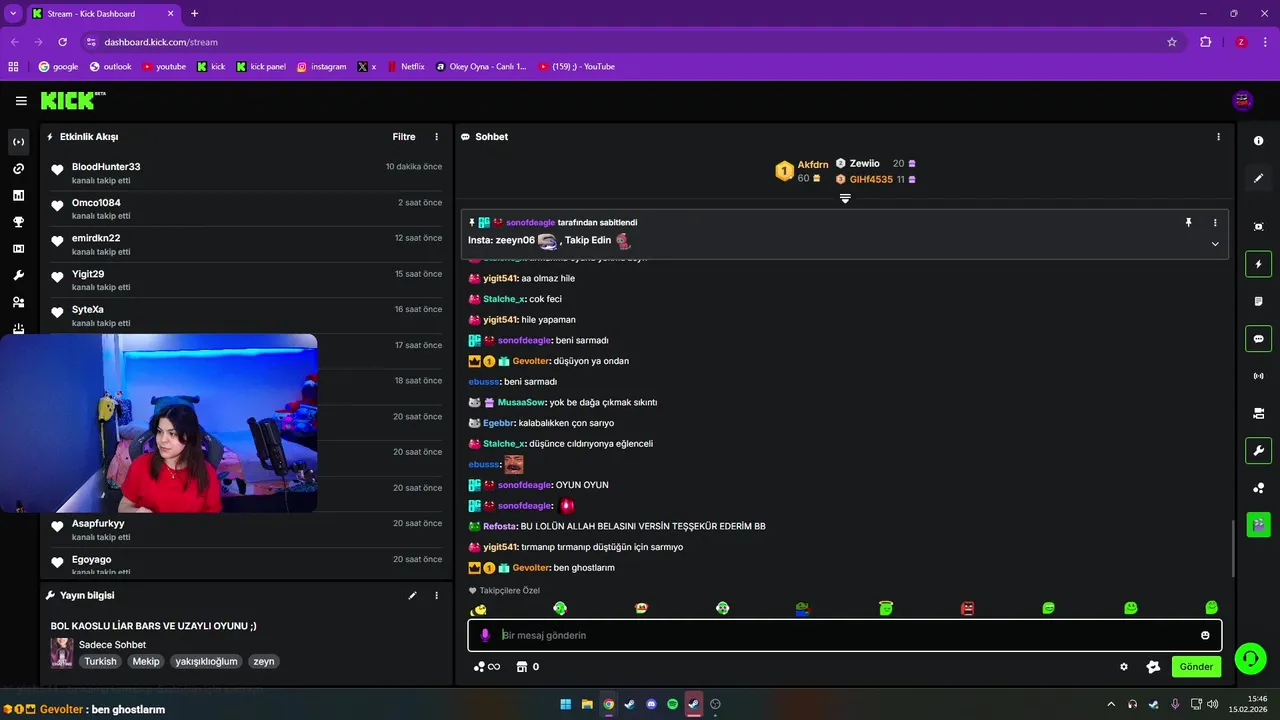Click emirdkn22 follow event

click(246, 244)
